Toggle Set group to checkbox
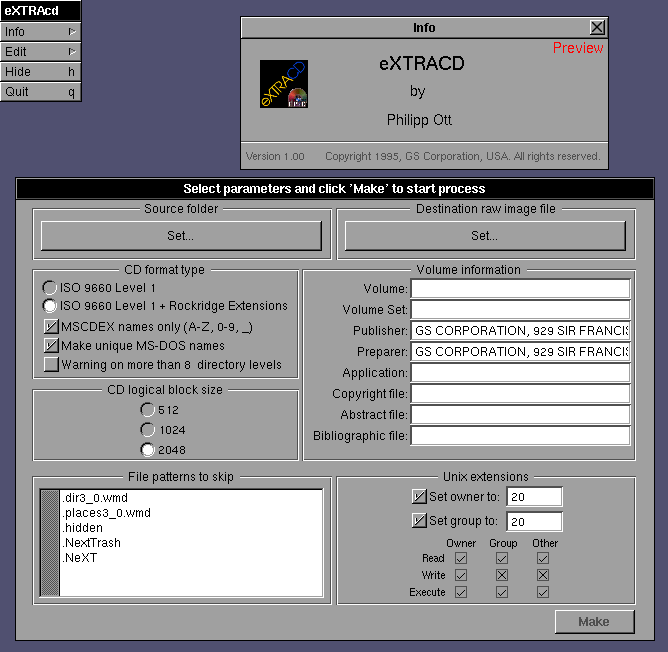Image resolution: width=668 pixels, height=652 pixels. coord(419,520)
